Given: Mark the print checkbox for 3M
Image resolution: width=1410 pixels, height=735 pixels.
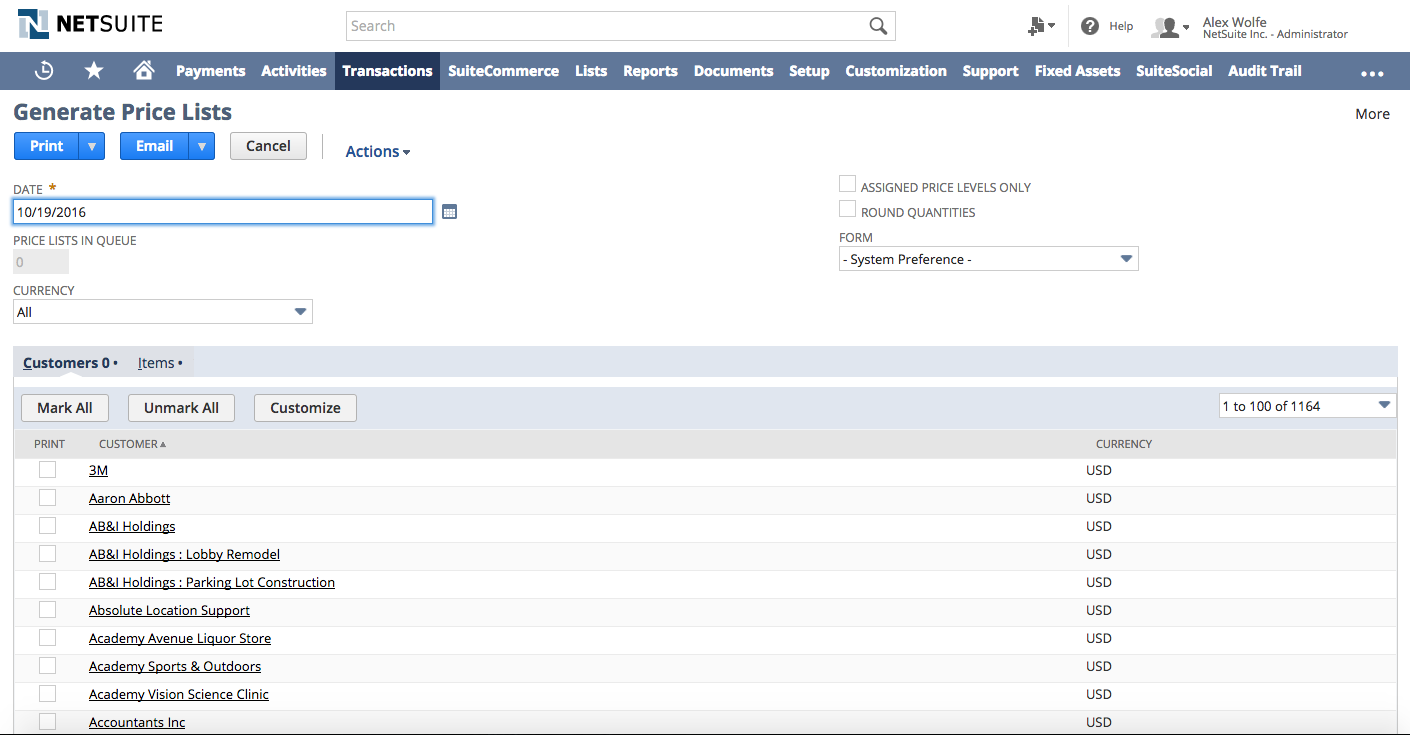Looking at the screenshot, I should point(47,469).
